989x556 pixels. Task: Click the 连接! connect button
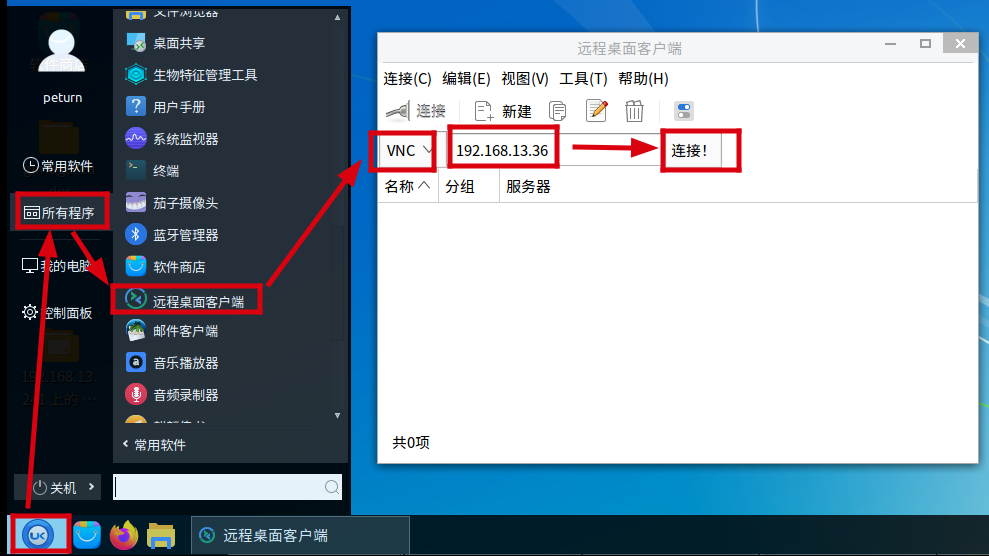(689, 151)
